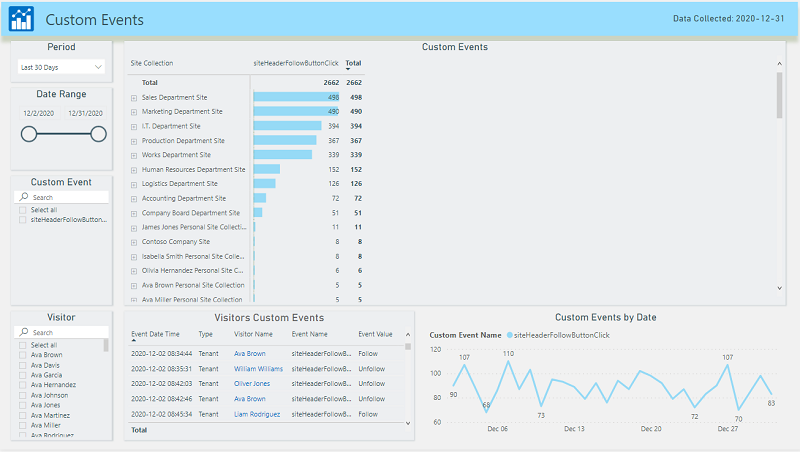Click the start date field 12/2/2020
The image size is (800, 452).
pos(39,113)
